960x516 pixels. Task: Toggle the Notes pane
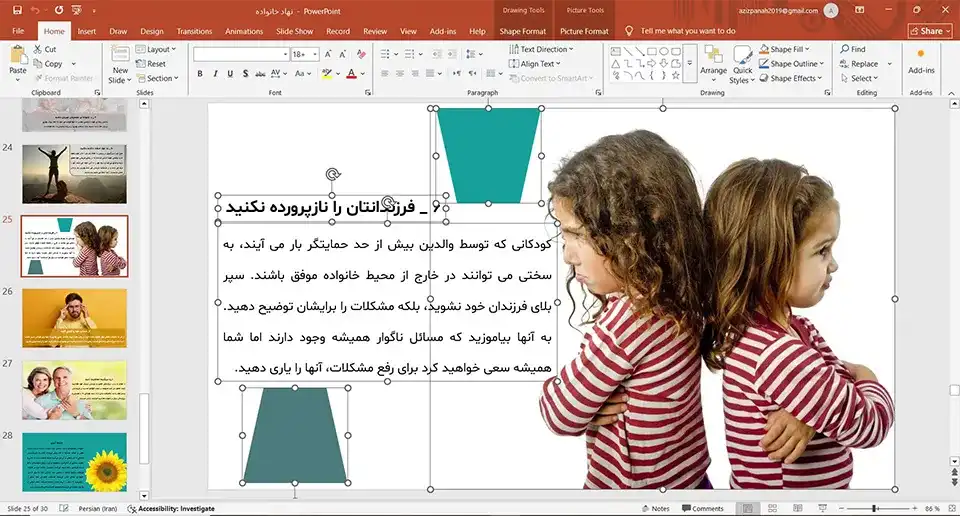tap(655, 509)
